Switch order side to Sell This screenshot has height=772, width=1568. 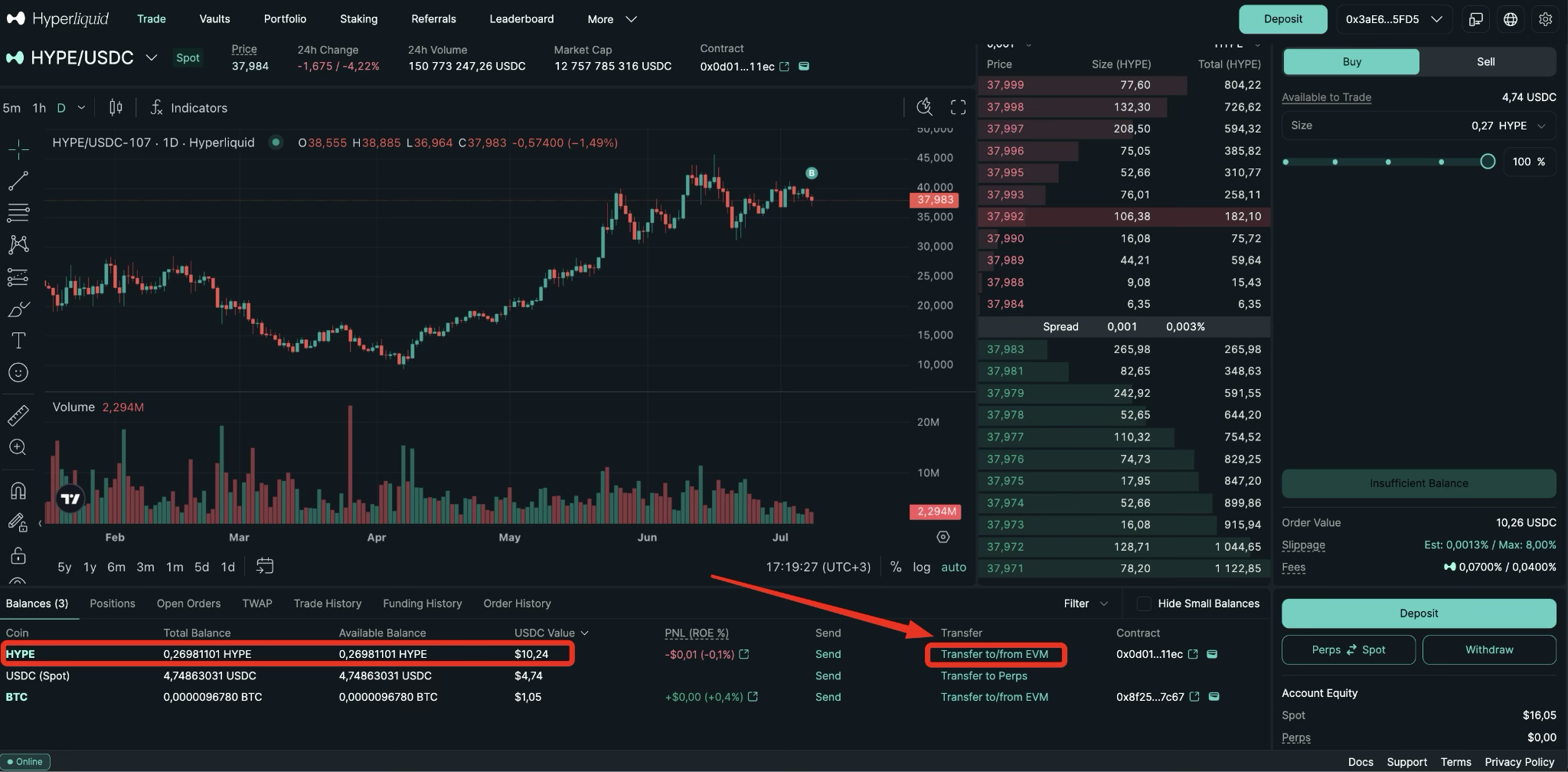(x=1485, y=62)
